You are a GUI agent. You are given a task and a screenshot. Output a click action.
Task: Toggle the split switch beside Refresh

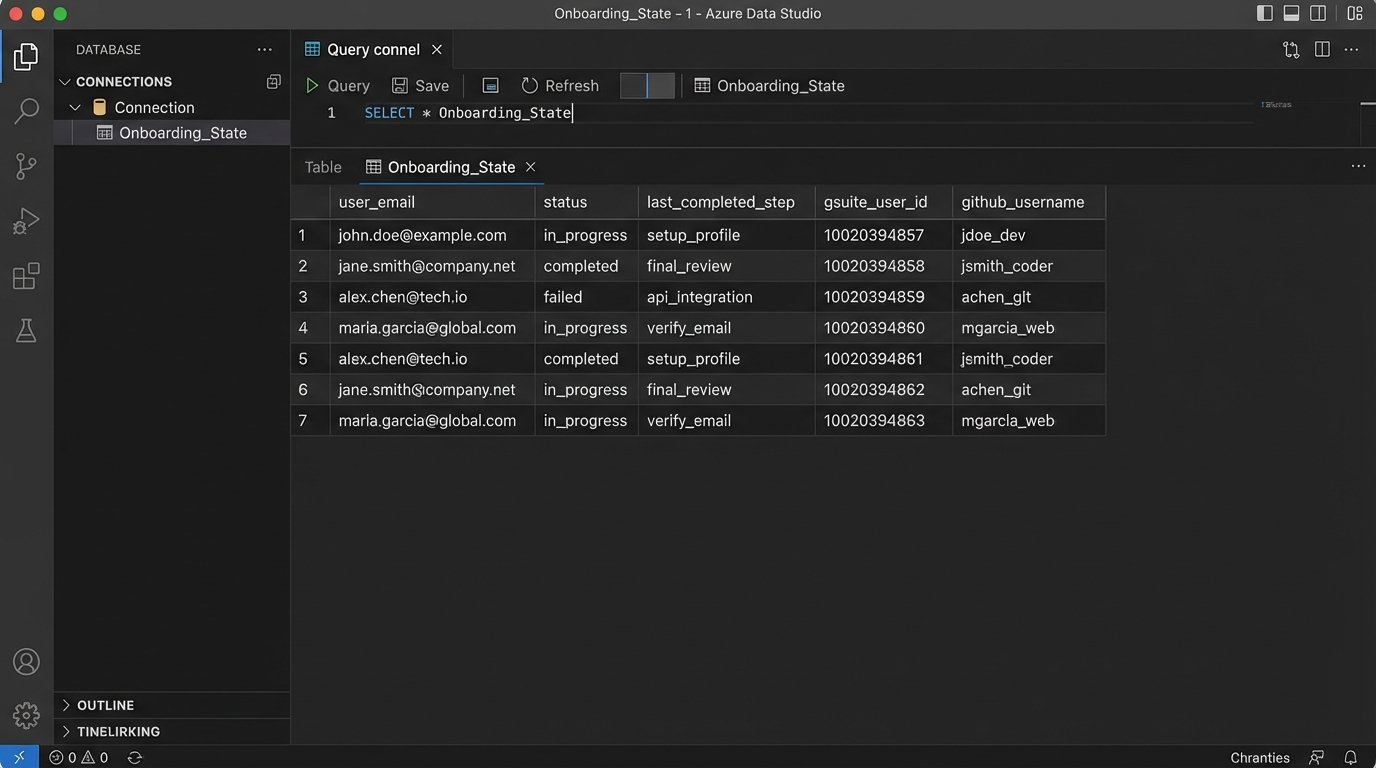click(x=647, y=86)
